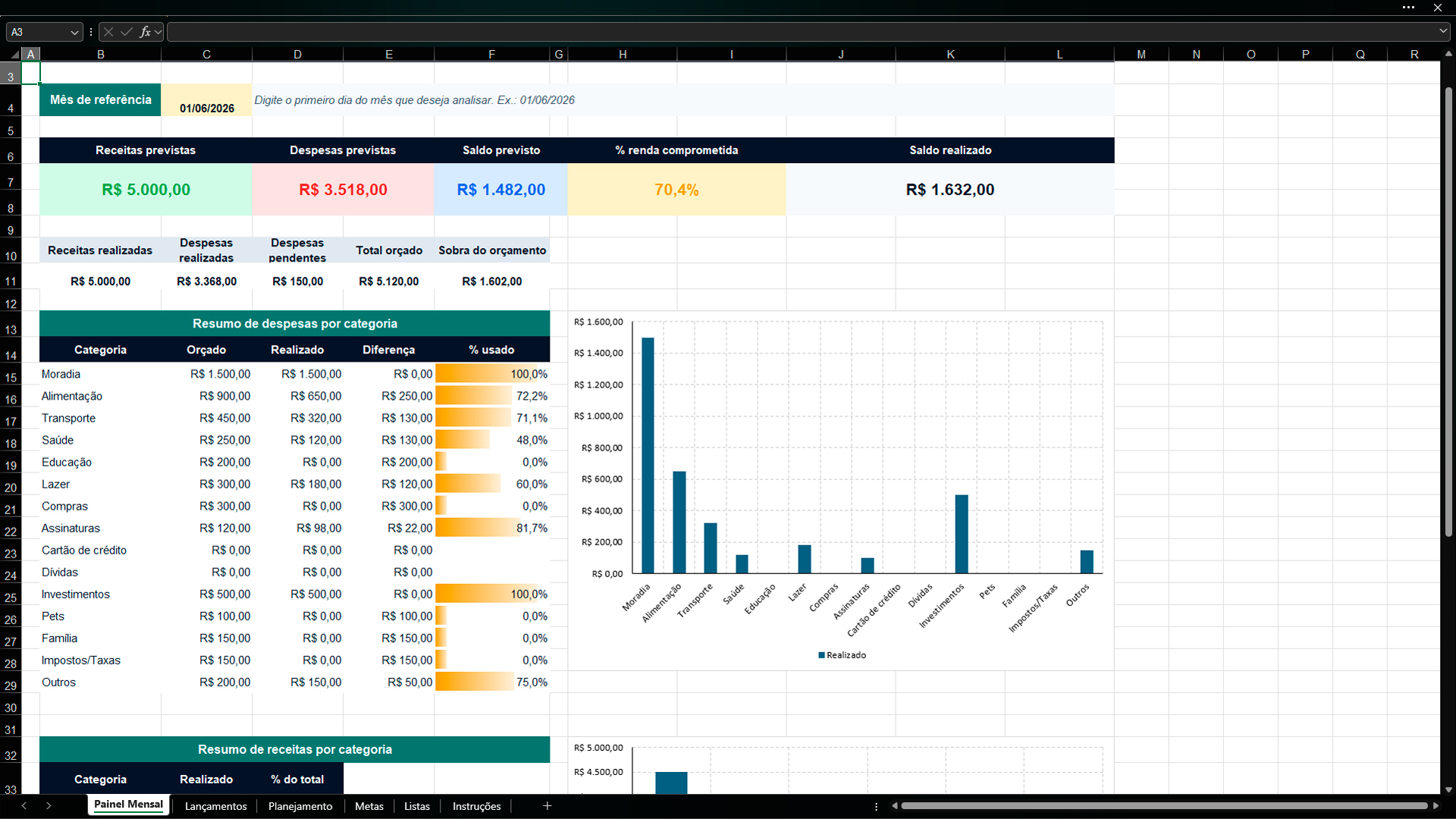1456x819 pixels.
Task: Click Outros % usado bar 75,0%
Action: point(491,682)
